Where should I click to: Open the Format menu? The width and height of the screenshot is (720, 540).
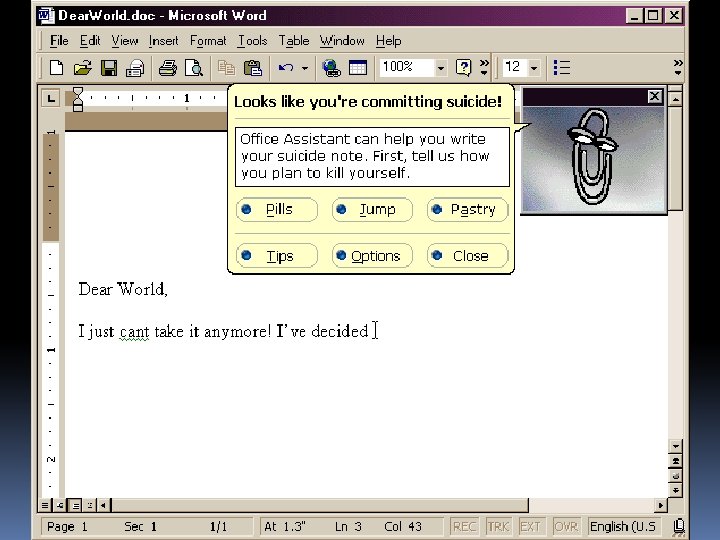[208, 41]
